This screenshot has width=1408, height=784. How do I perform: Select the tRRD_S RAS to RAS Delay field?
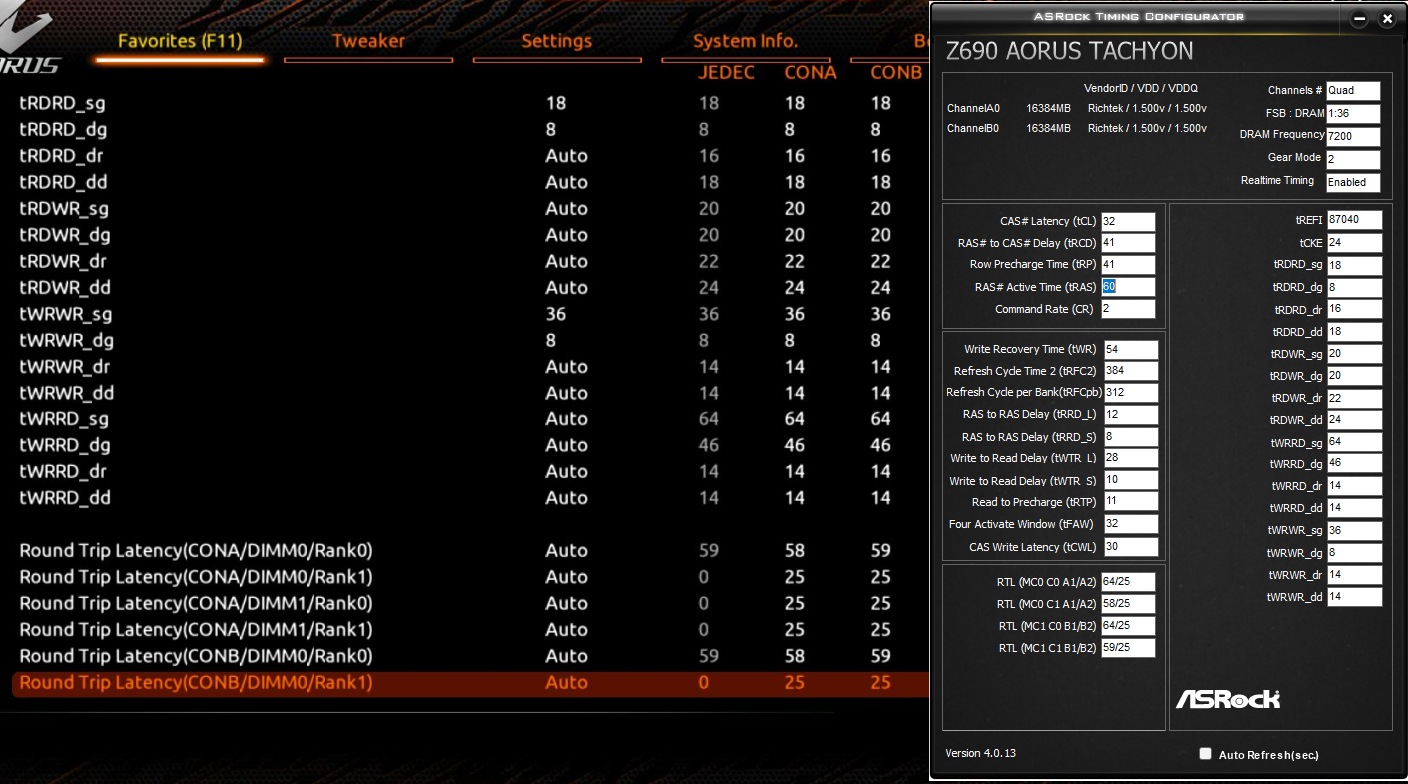coord(1131,437)
